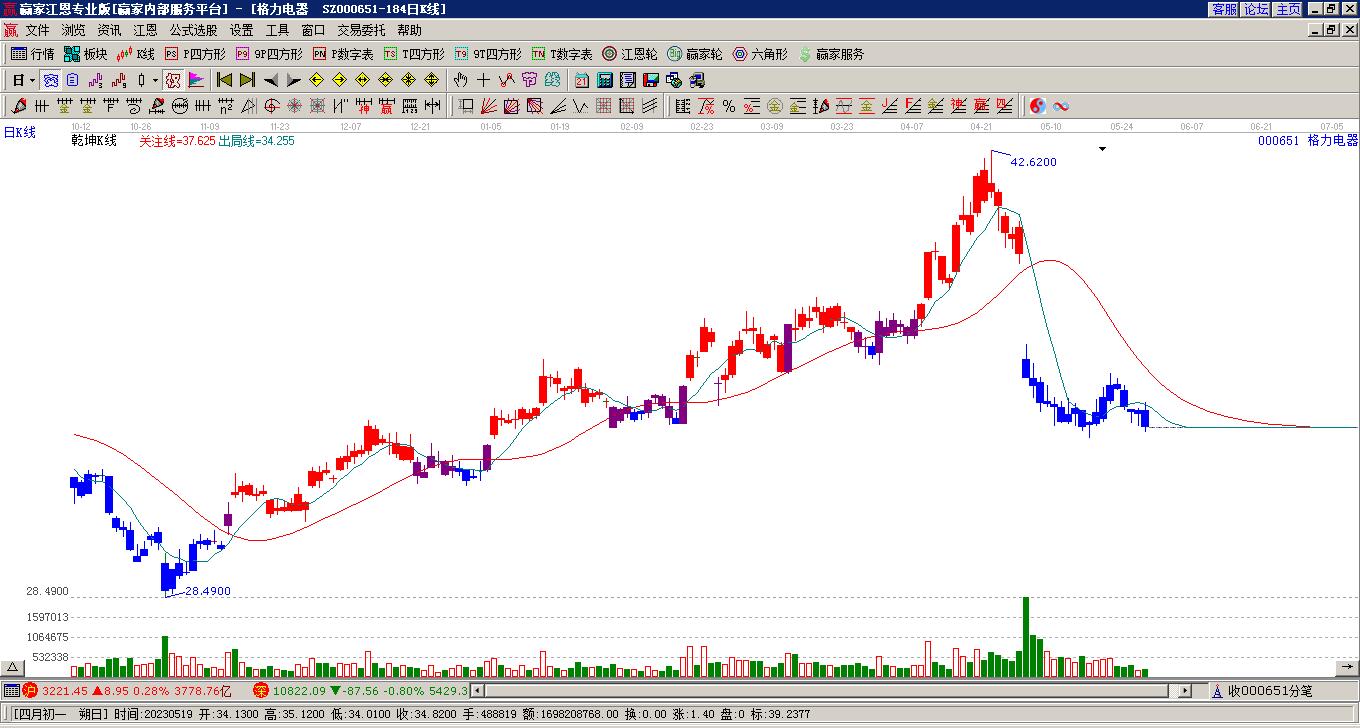This screenshot has width=1360, height=728.
Task: Select the hand pan tool
Action: pyautogui.click(x=461, y=80)
